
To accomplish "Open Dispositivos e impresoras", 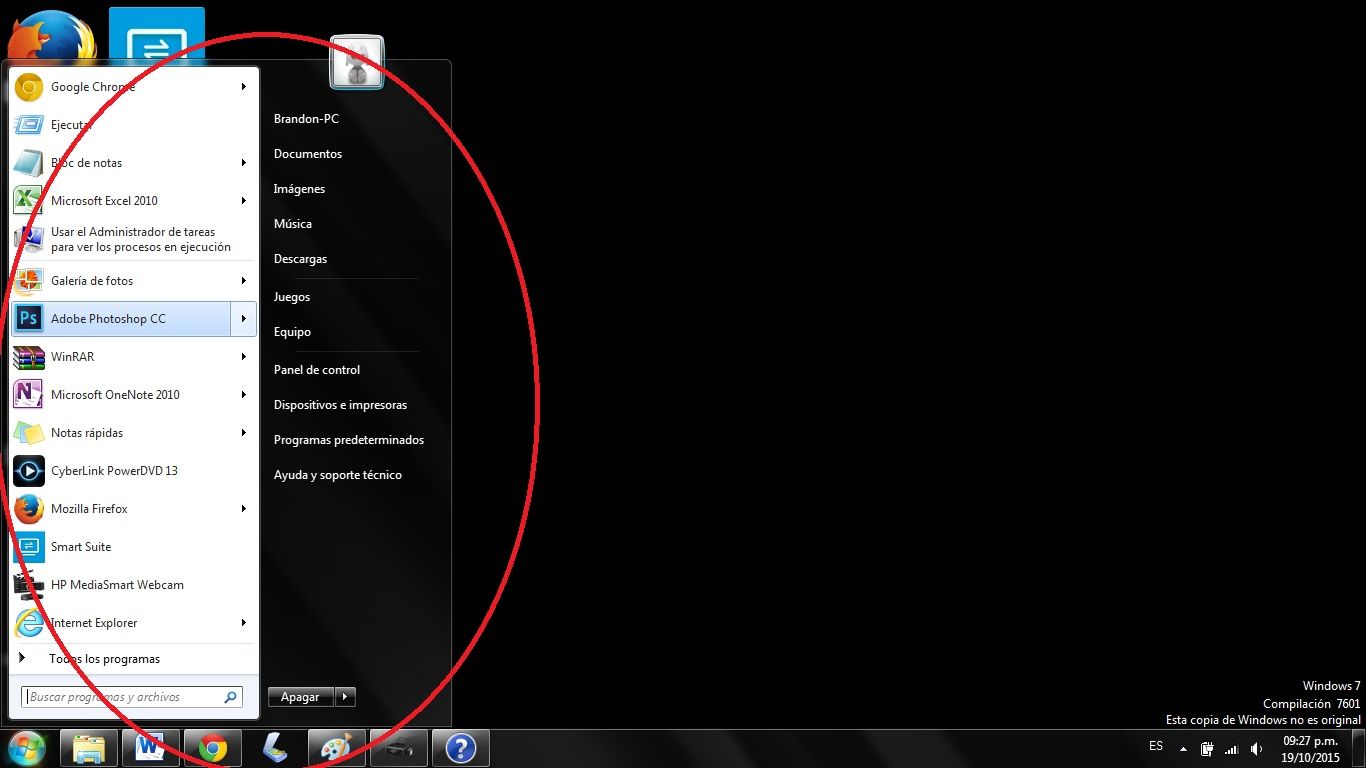I will pos(340,405).
